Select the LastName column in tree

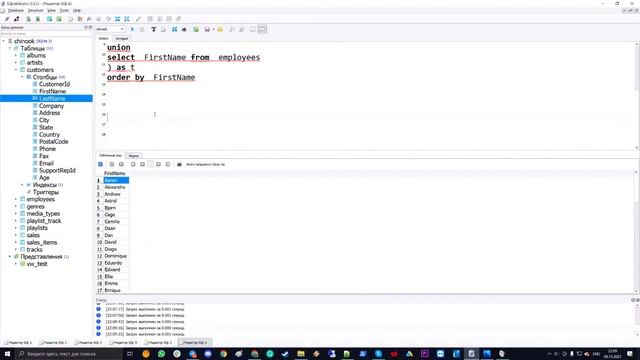tap(52, 98)
